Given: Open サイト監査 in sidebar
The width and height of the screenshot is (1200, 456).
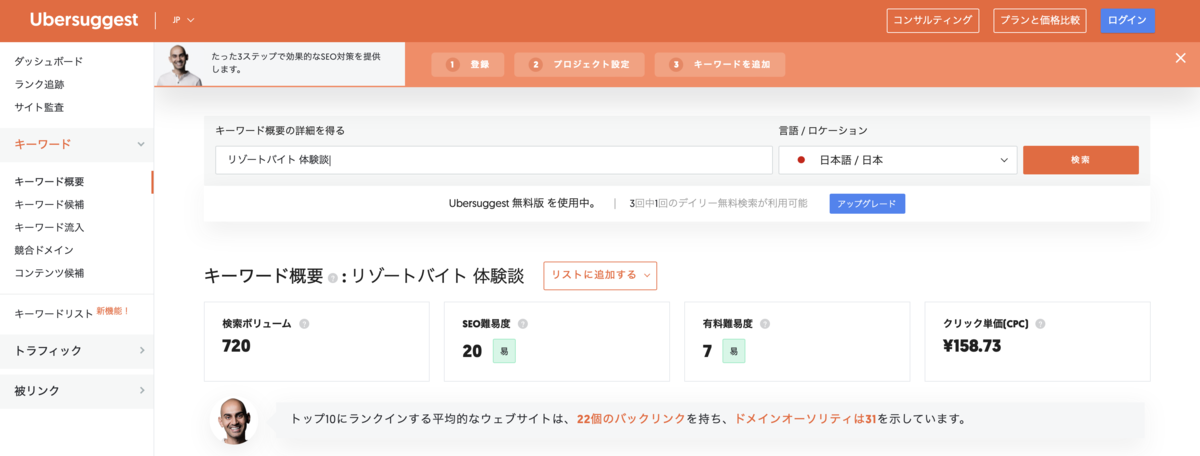Looking at the screenshot, I should tap(39, 107).
